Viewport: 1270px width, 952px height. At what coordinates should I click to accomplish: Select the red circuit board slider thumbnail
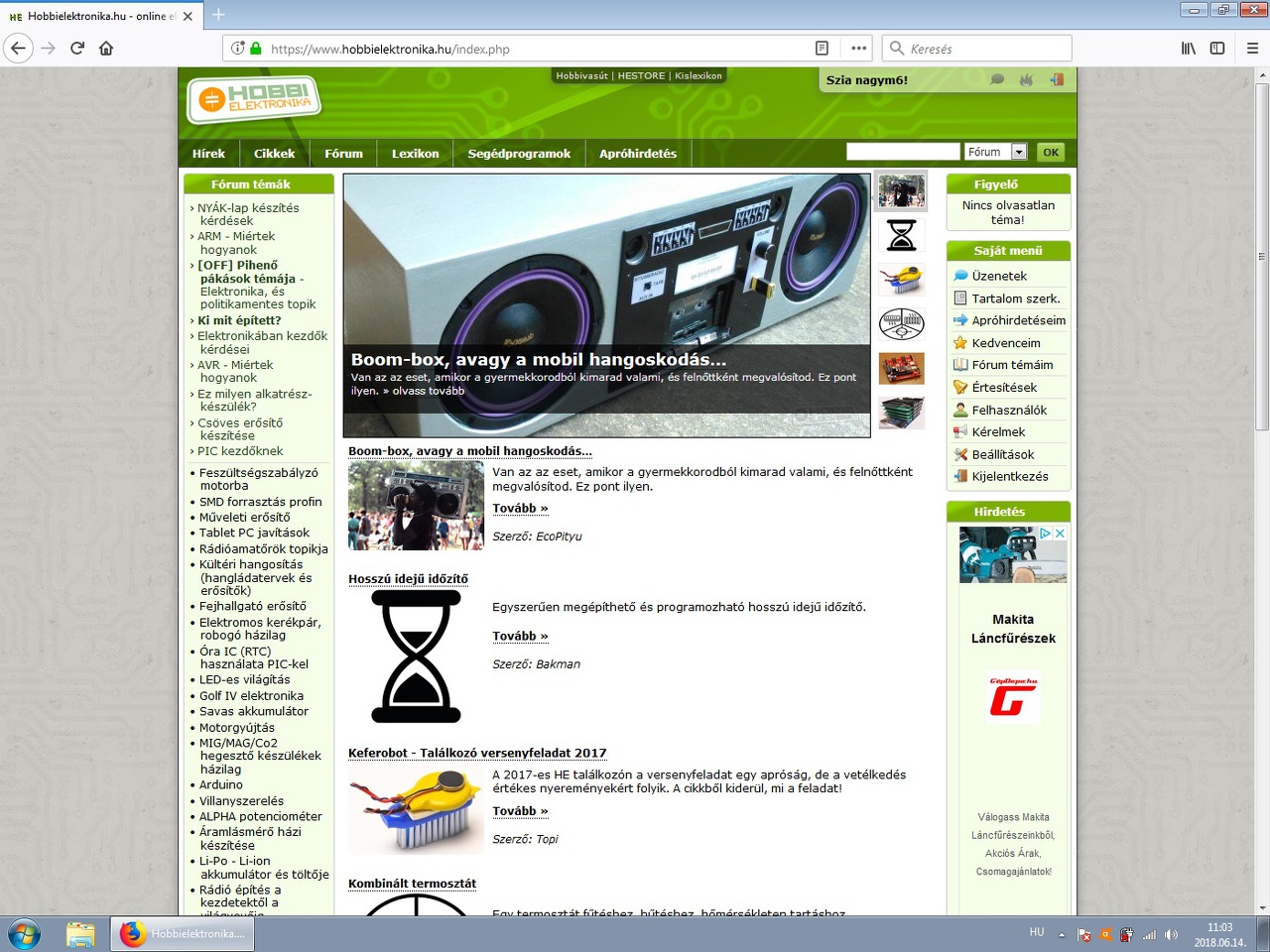pyautogui.click(x=901, y=368)
